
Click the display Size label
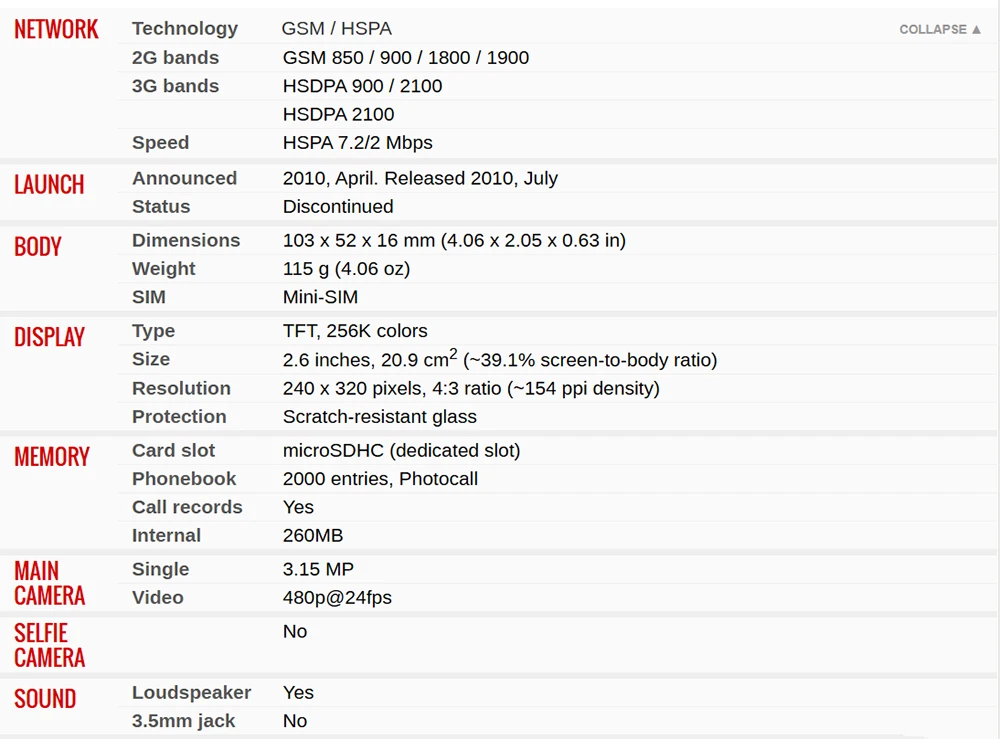click(151, 359)
